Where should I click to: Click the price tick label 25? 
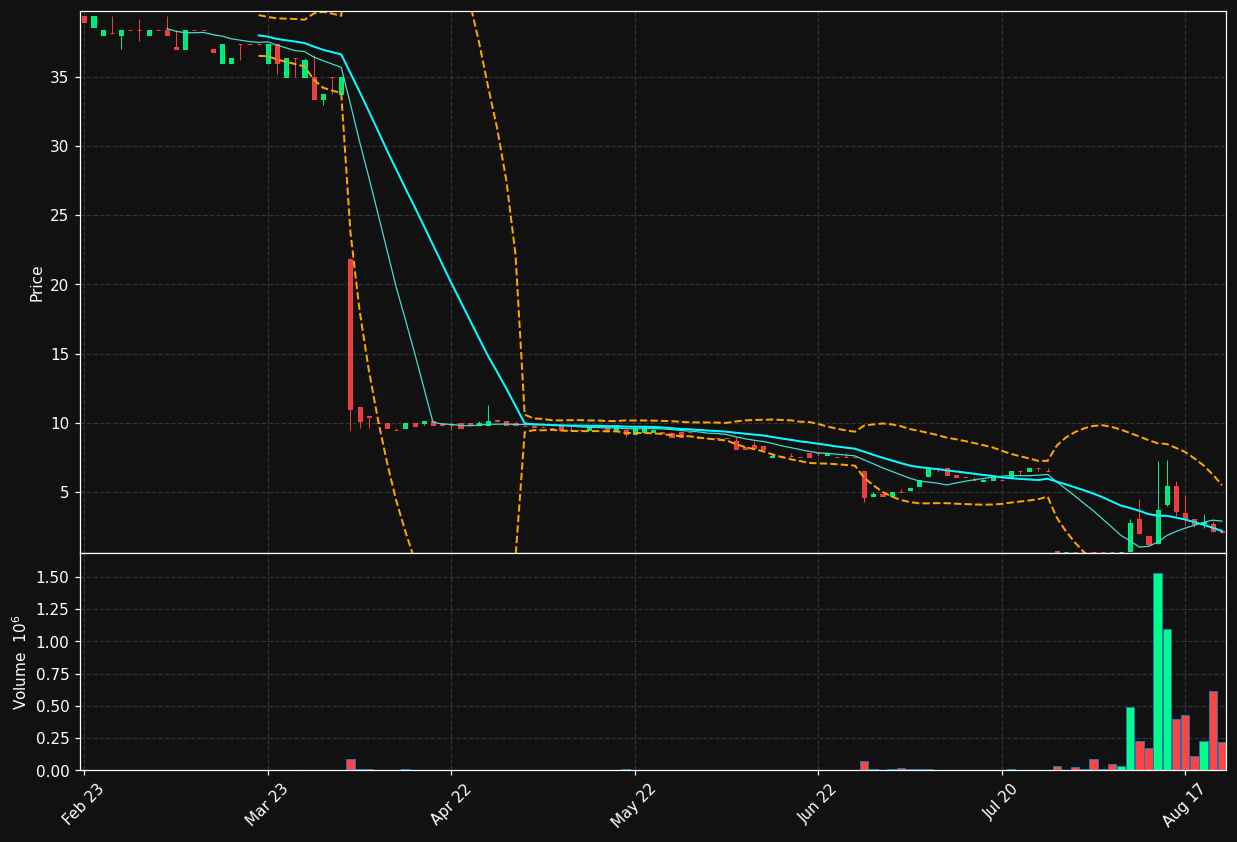(58, 215)
